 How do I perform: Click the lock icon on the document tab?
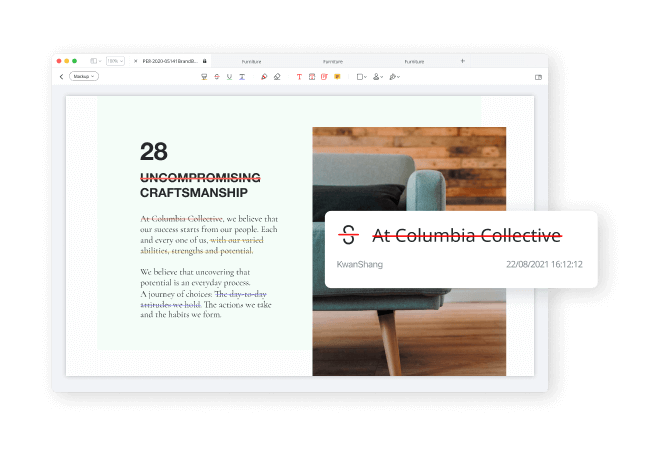(x=204, y=61)
